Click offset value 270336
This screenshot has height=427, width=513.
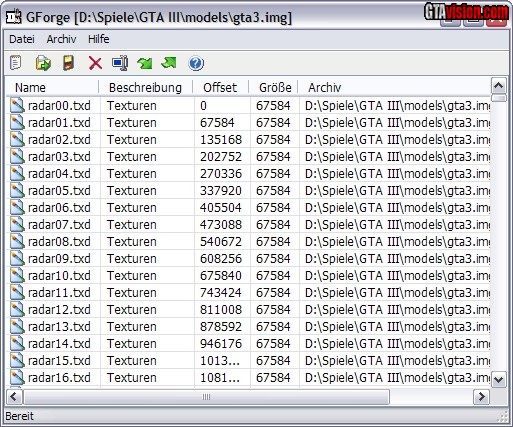pos(221,174)
